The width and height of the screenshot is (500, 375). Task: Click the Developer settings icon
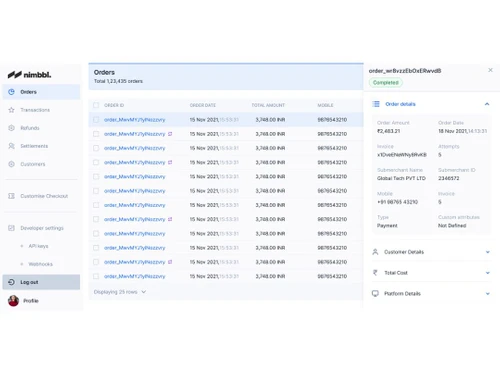pos(11,228)
